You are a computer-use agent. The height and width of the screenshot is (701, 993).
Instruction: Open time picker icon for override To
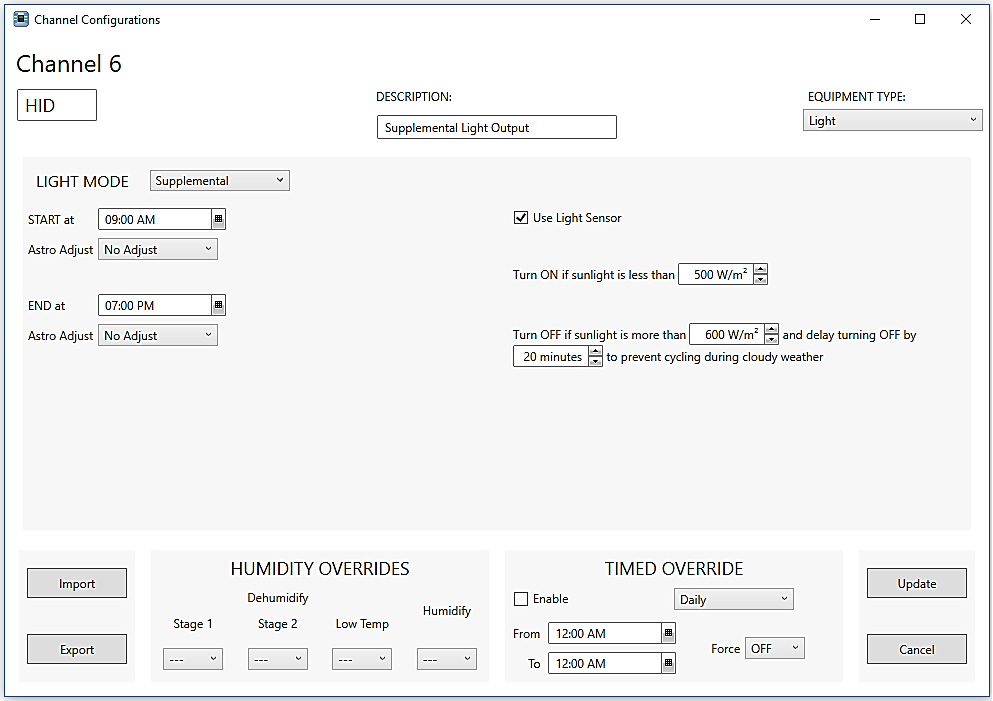pos(668,663)
